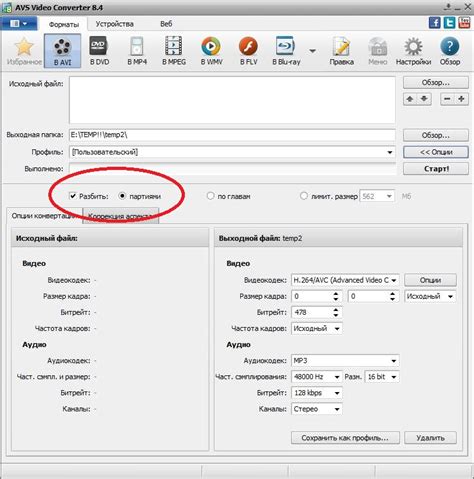Viewport: 474px width, 479px height.
Task: Open the YouTube icon
Action: tap(464, 23)
